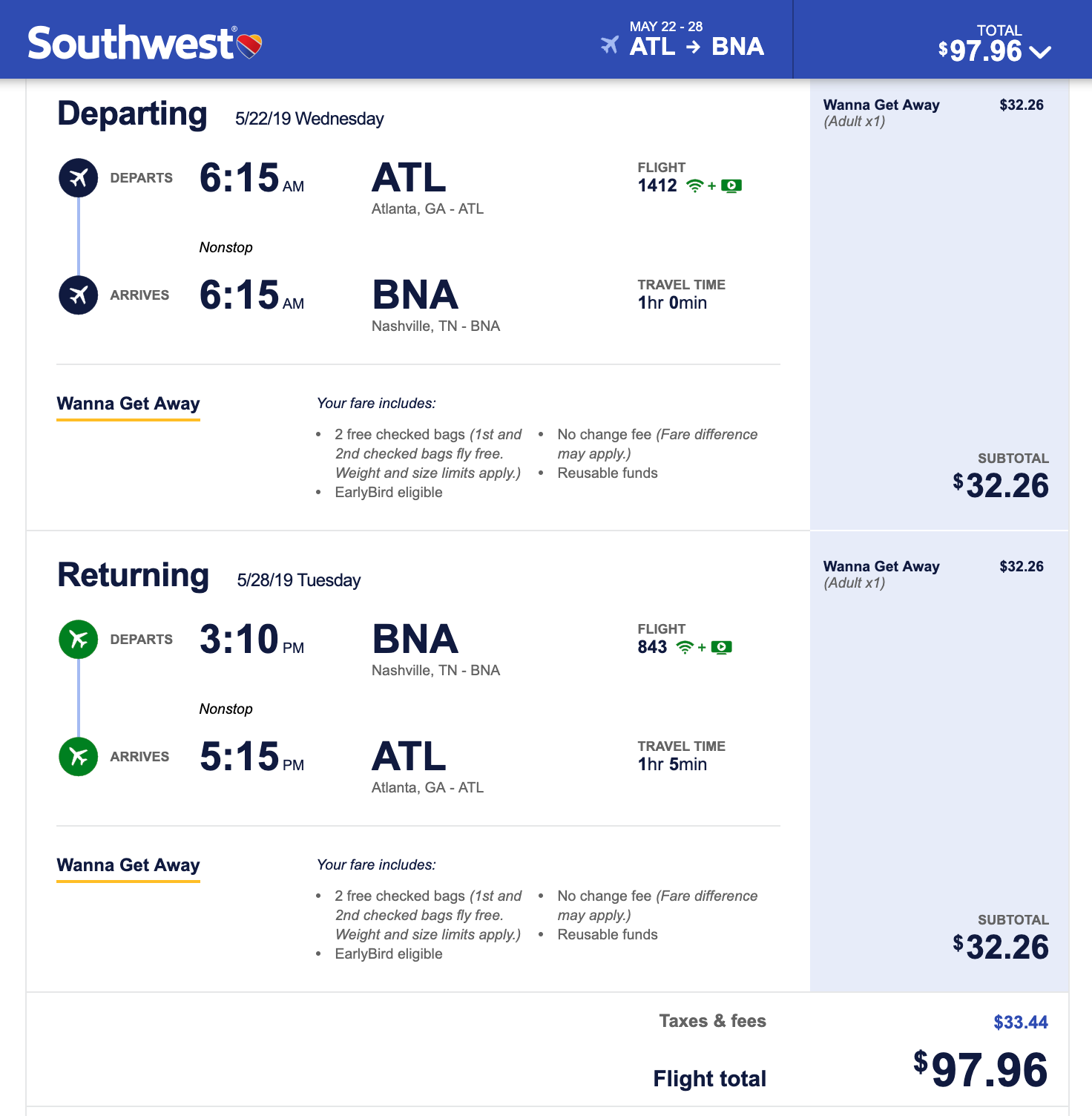Click the departing flight ARRIVES plane icon
The height and width of the screenshot is (1116, 1092).
pos(79,295)
